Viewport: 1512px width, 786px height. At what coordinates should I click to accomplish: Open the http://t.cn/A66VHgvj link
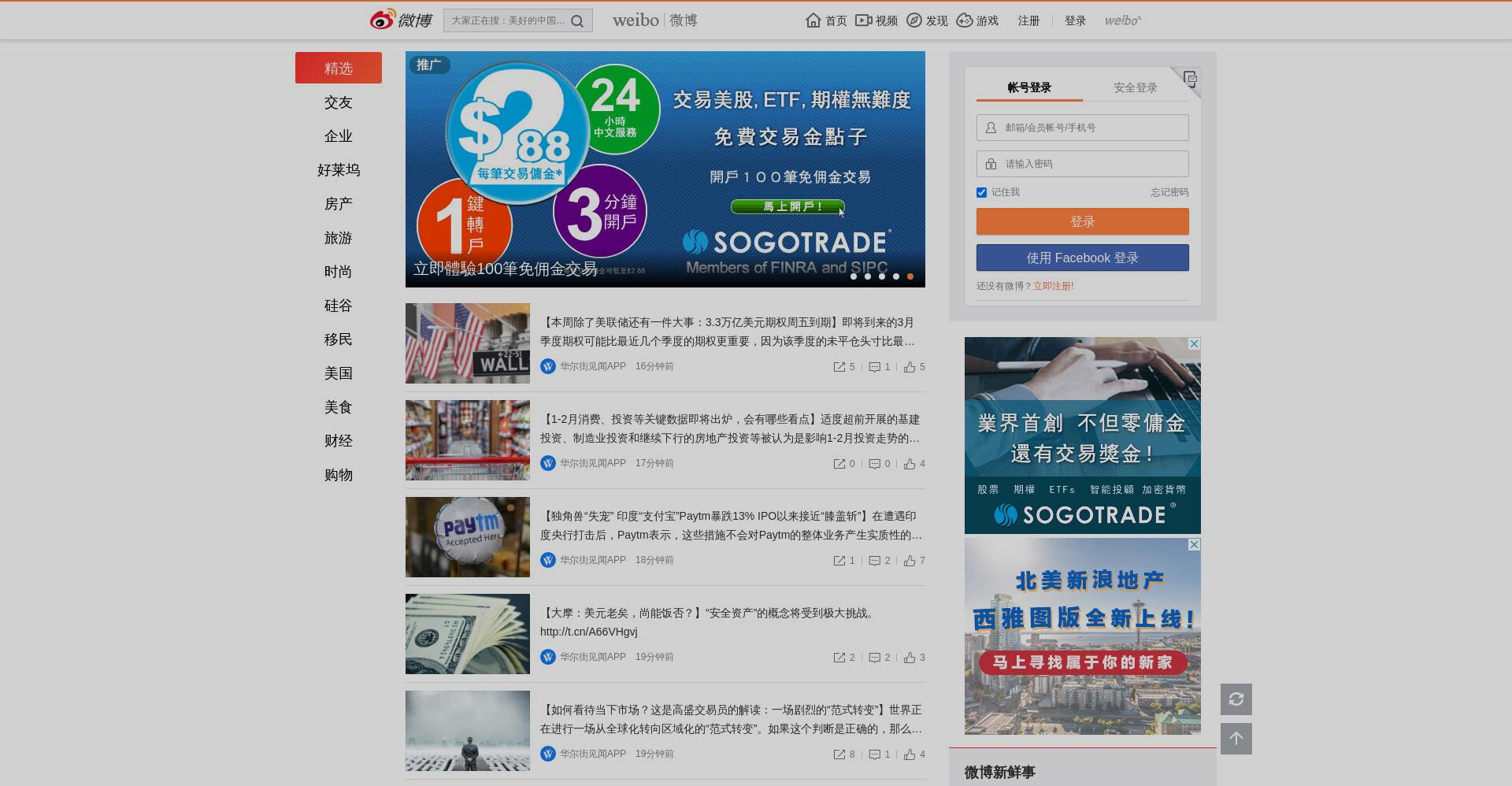click(x=589, y=632)
